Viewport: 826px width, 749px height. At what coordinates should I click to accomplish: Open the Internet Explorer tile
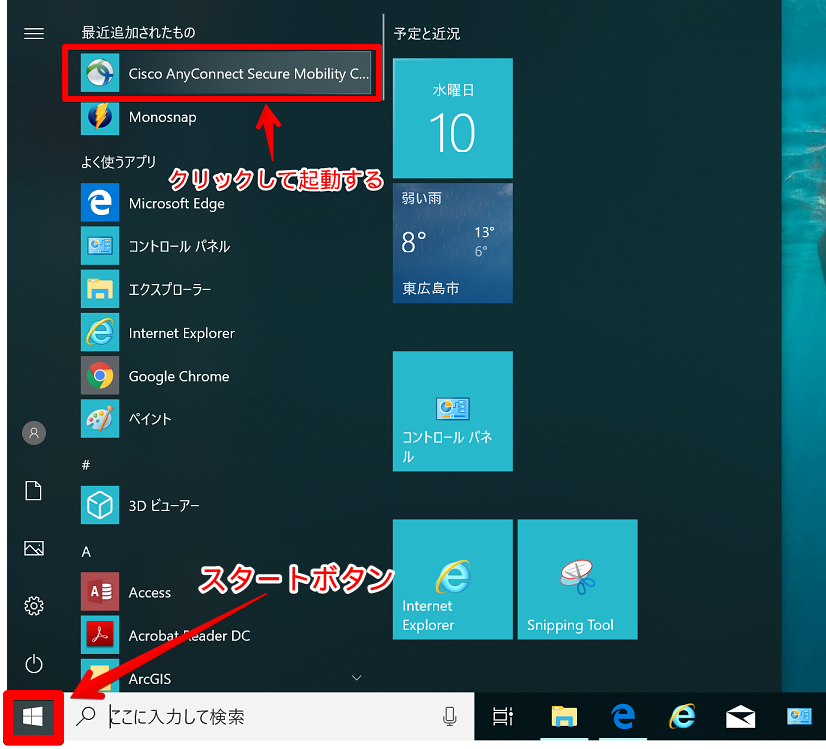click(x=453, y=579)
